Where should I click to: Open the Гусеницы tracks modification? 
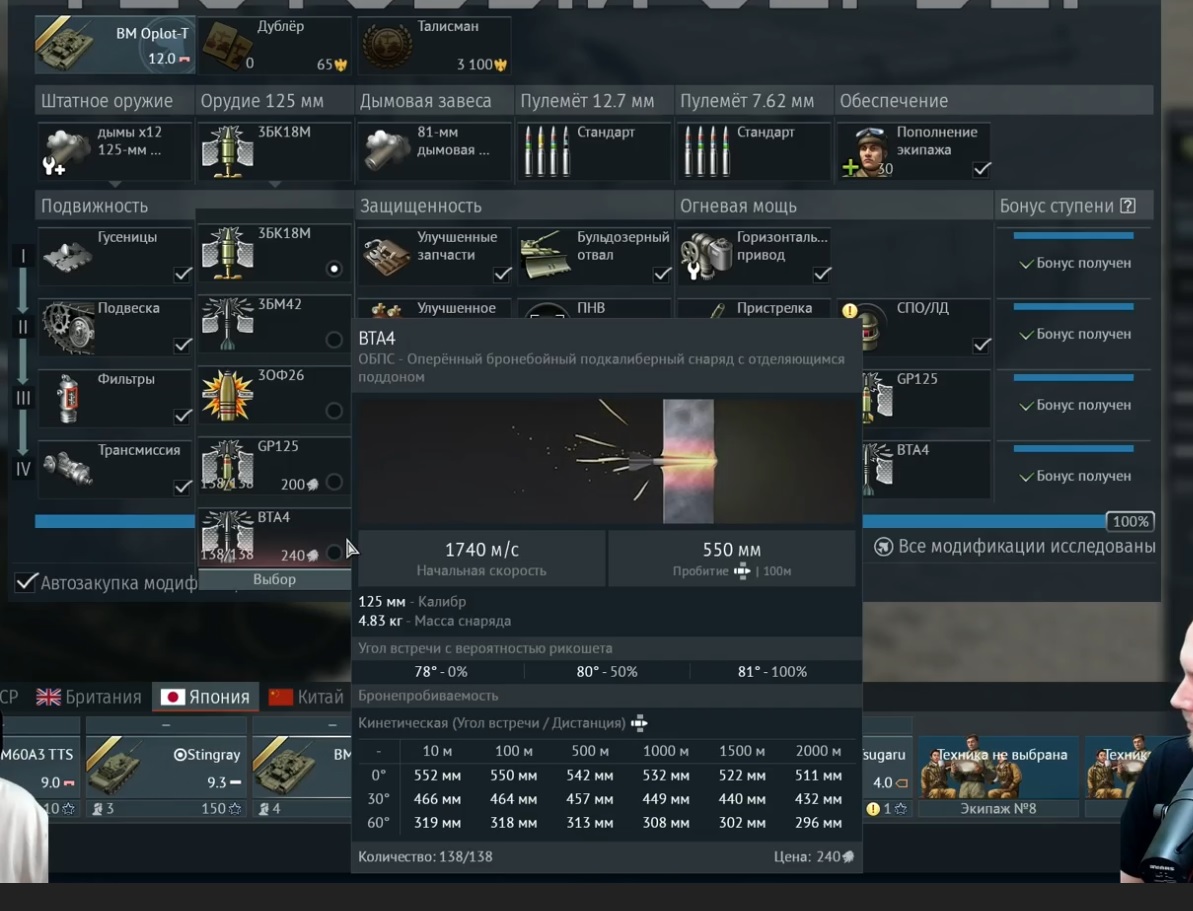tap(115, 256)
